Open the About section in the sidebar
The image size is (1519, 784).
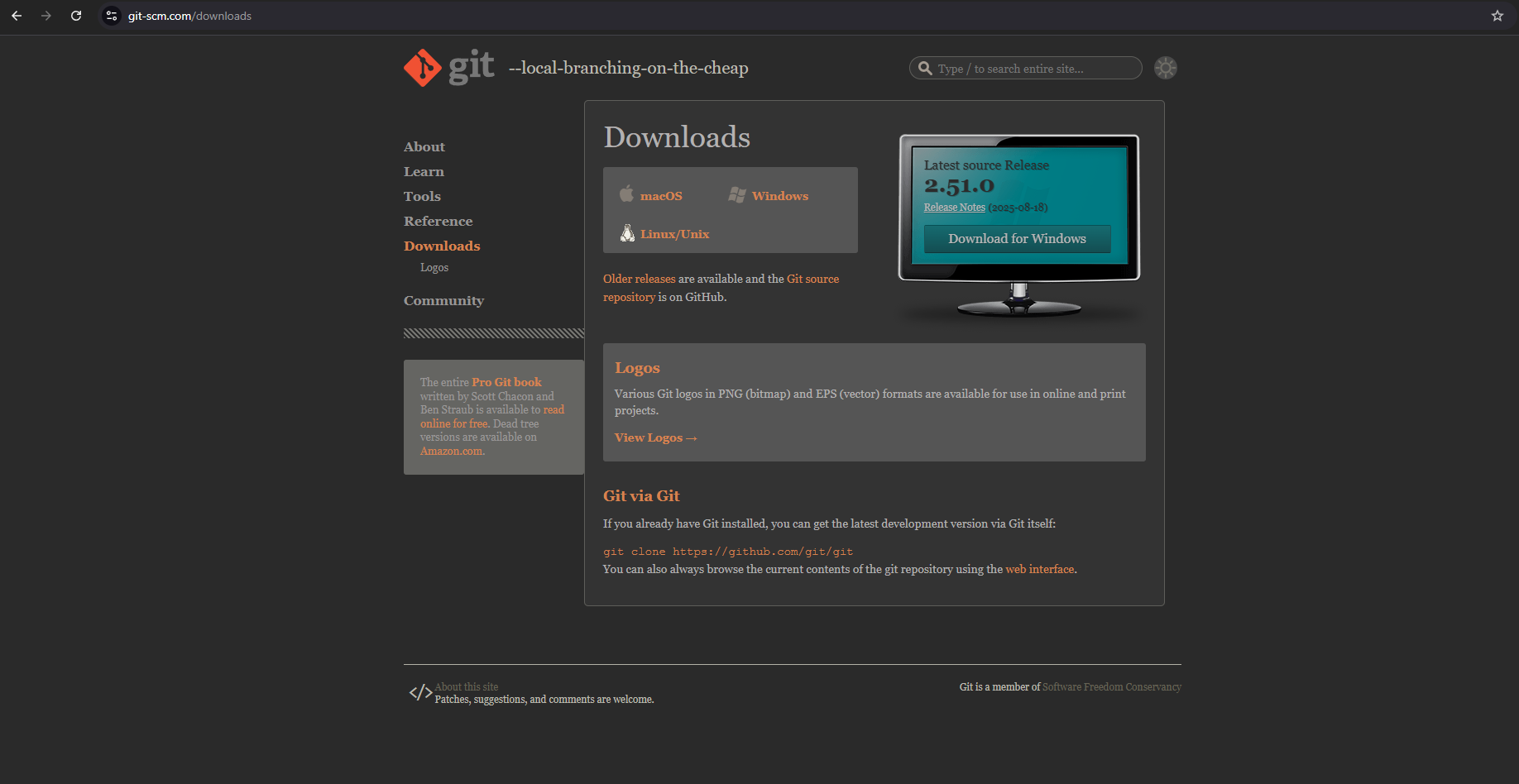(424, 146)
